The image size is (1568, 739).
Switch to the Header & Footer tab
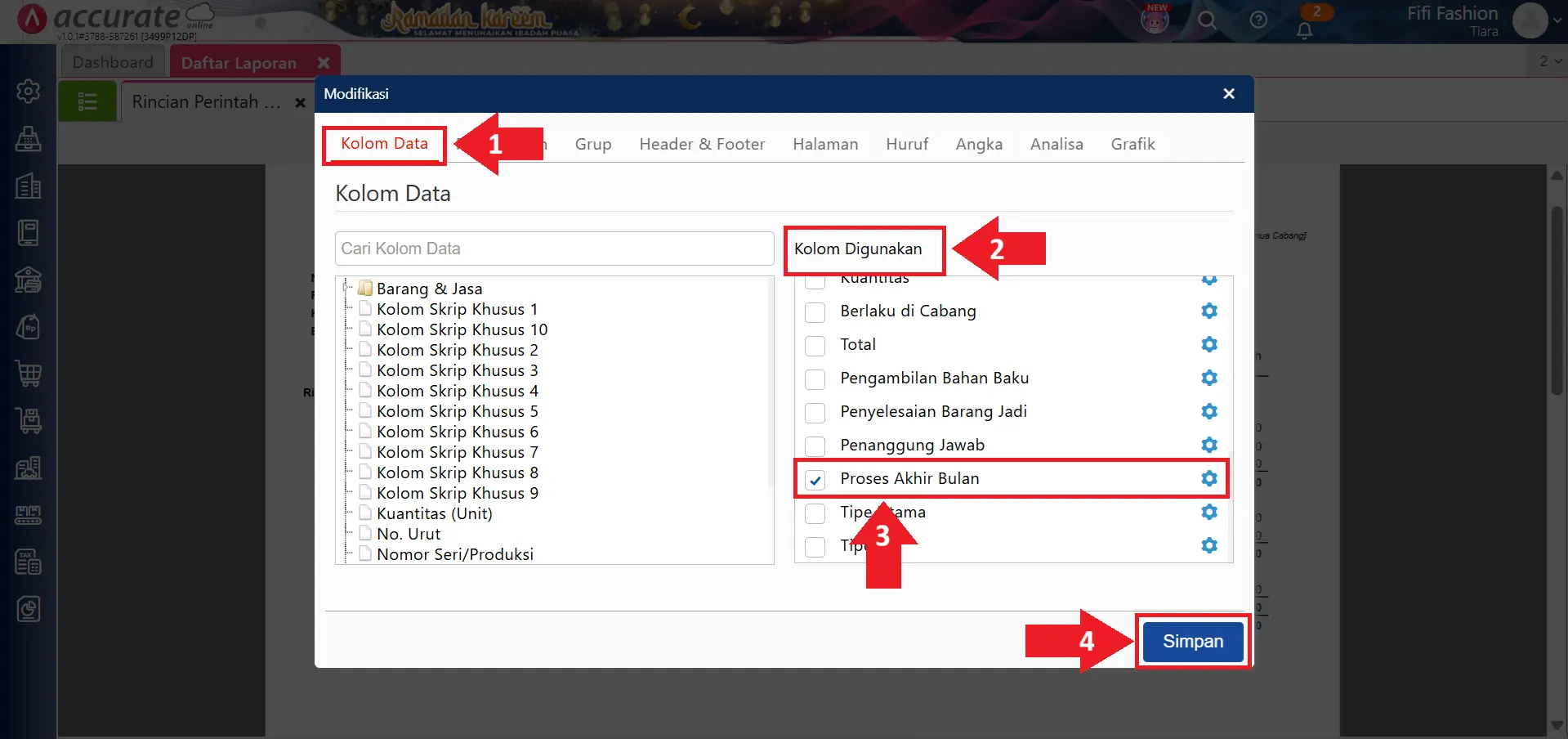click(x=701, y=145)
